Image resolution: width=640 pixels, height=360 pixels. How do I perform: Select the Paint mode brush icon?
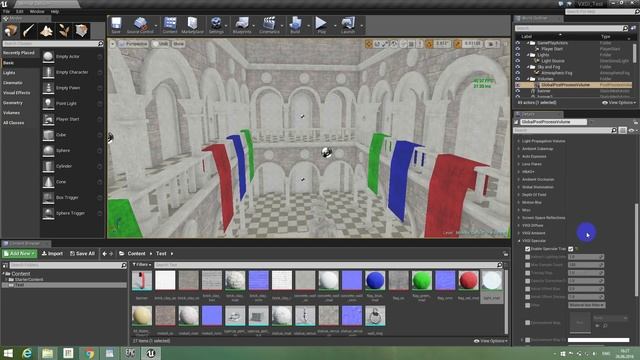[29, 31]
